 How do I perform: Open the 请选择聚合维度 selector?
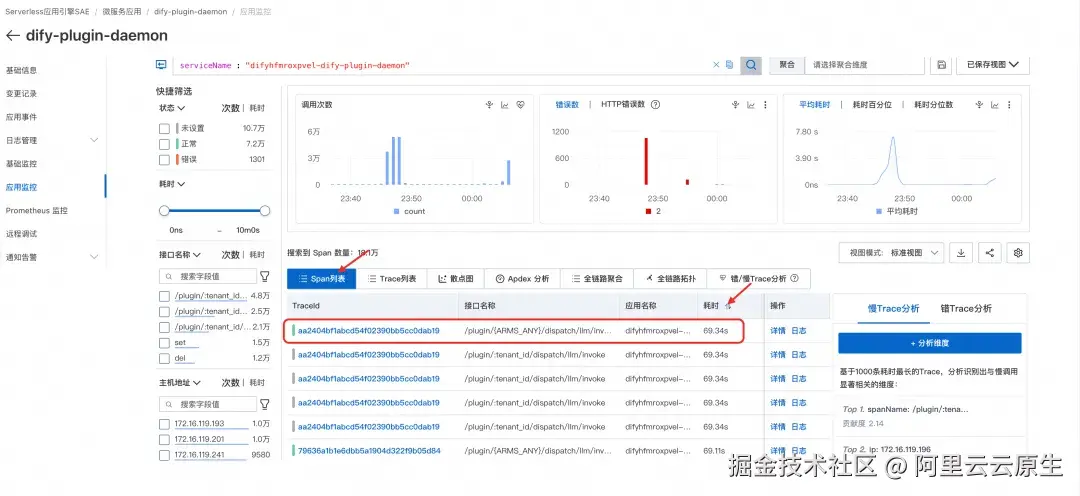point(864,65)
